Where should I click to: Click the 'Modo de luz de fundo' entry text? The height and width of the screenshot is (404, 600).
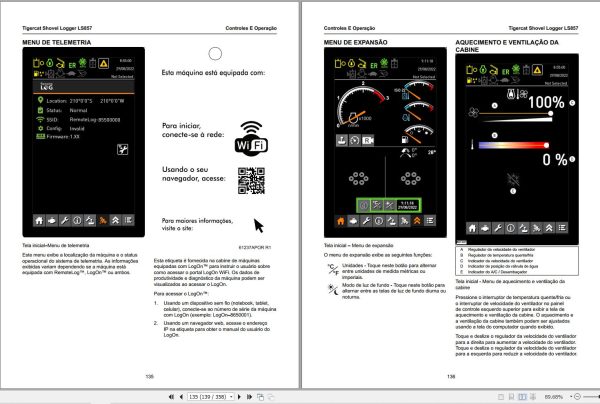click(394, 291)
